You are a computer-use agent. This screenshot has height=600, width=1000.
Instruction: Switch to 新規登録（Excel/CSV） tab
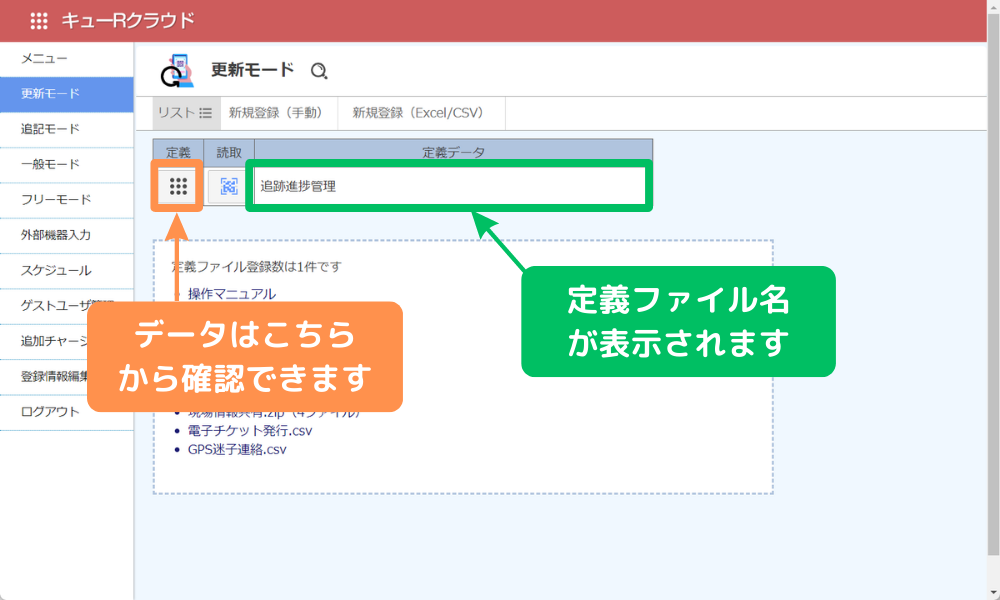[x=421, y=113]
